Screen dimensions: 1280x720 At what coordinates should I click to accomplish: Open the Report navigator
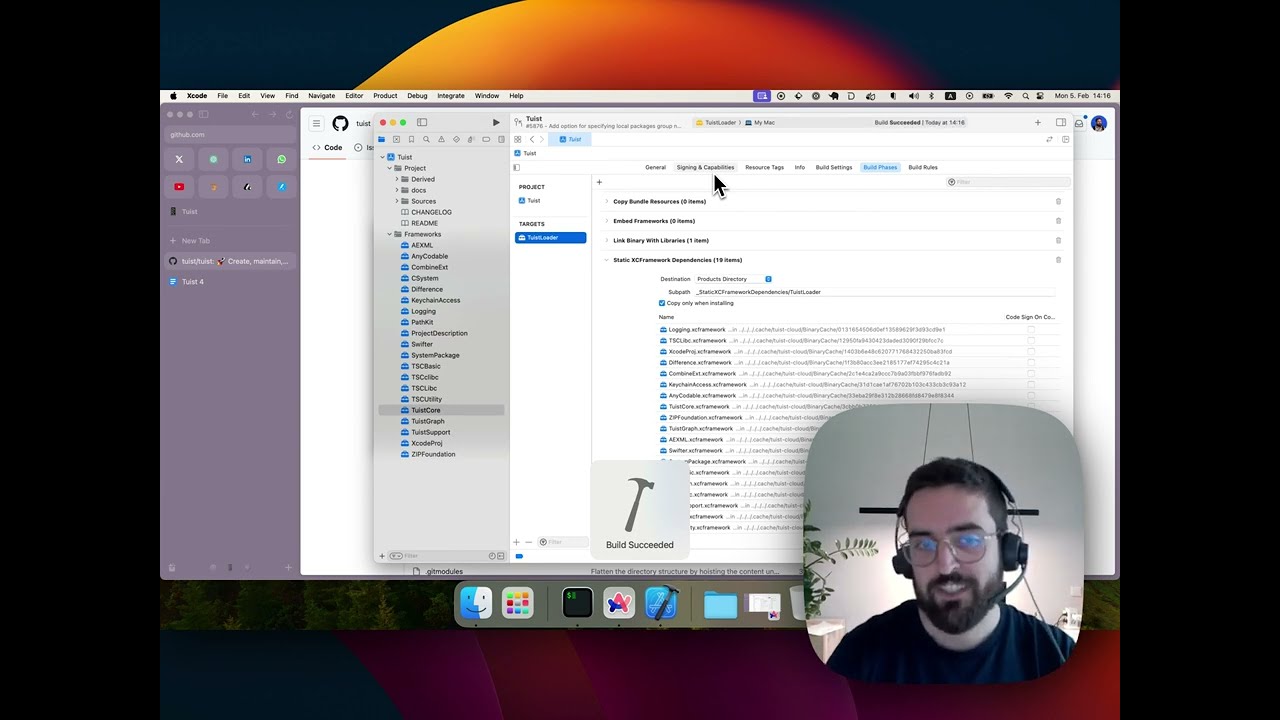(x=500, y=139)
